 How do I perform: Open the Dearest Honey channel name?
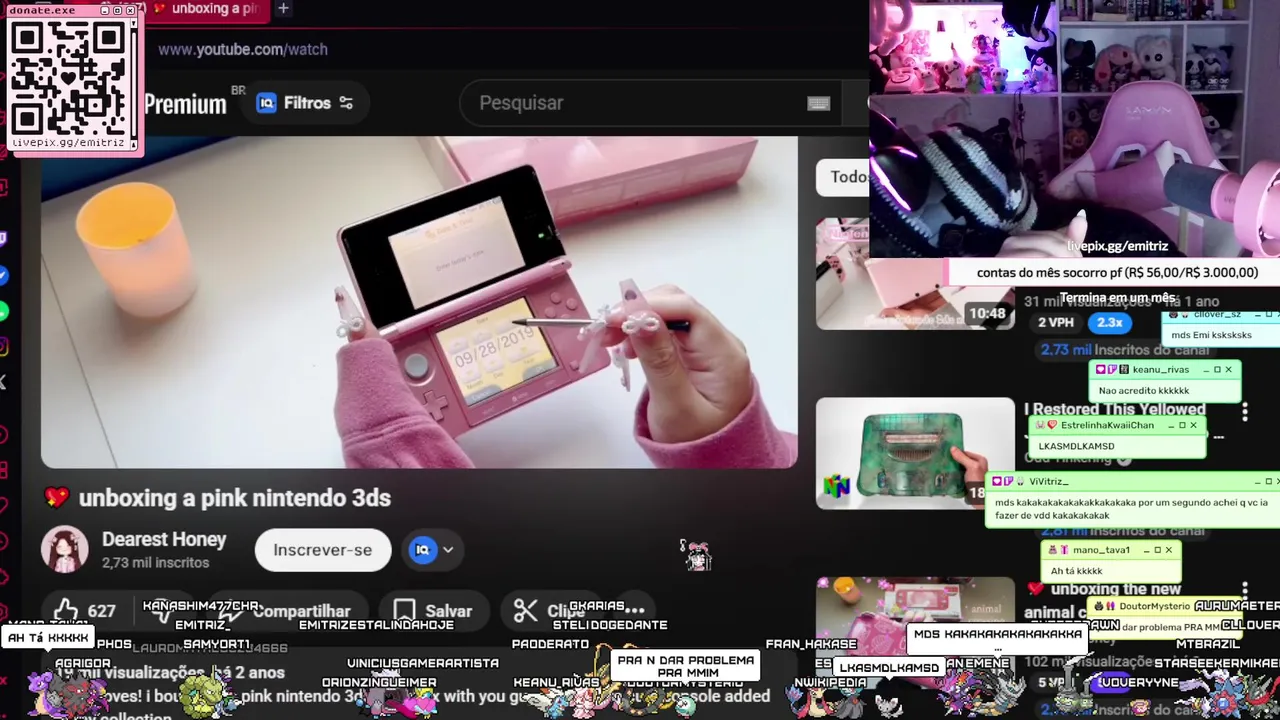(164, 539)
